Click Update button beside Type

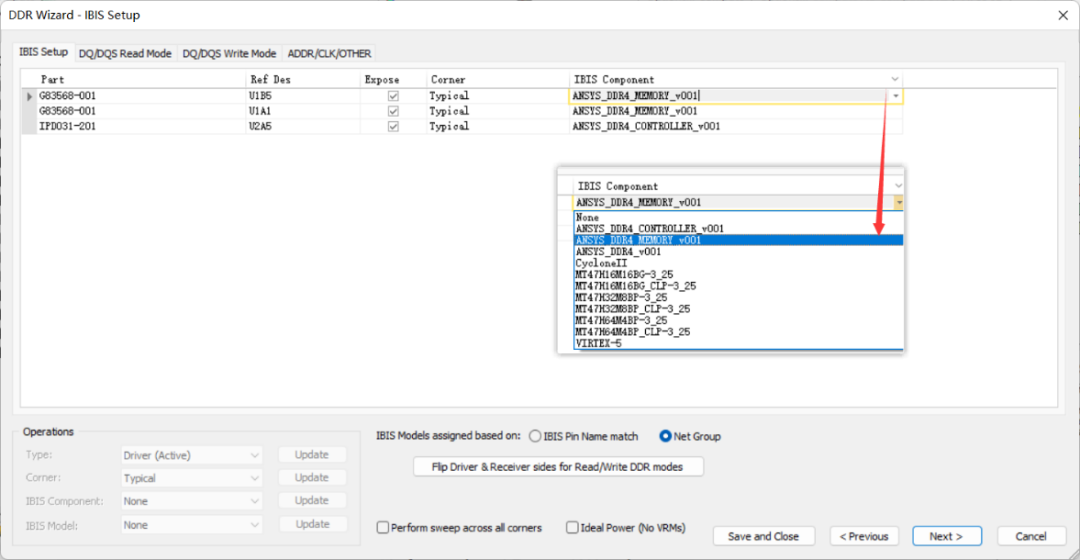coord(312,455)
